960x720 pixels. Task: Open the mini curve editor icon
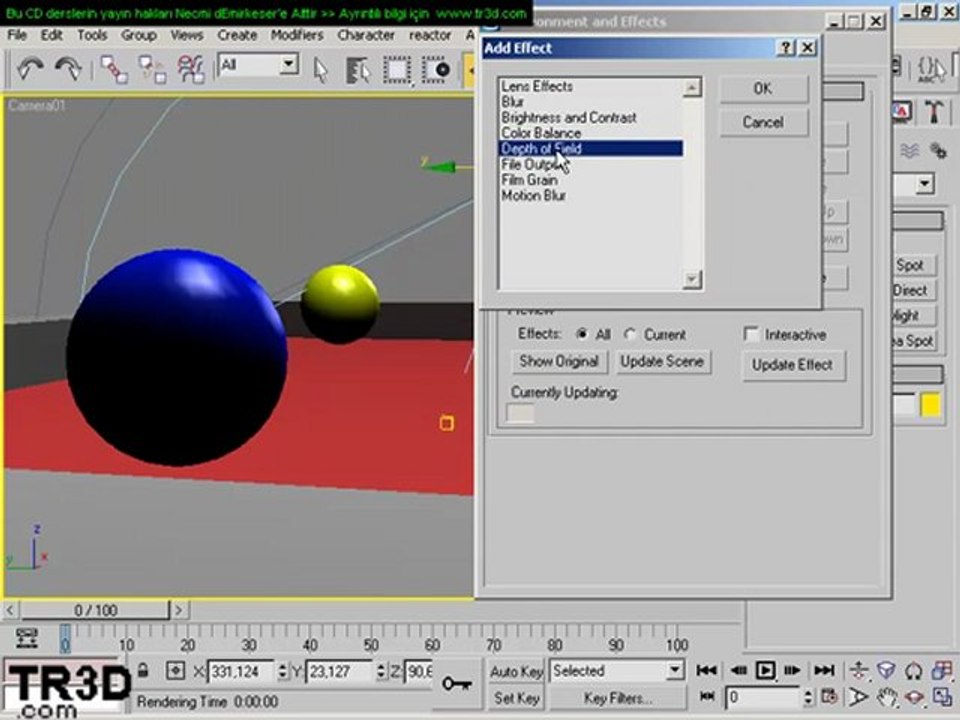[x=26, y=637]
